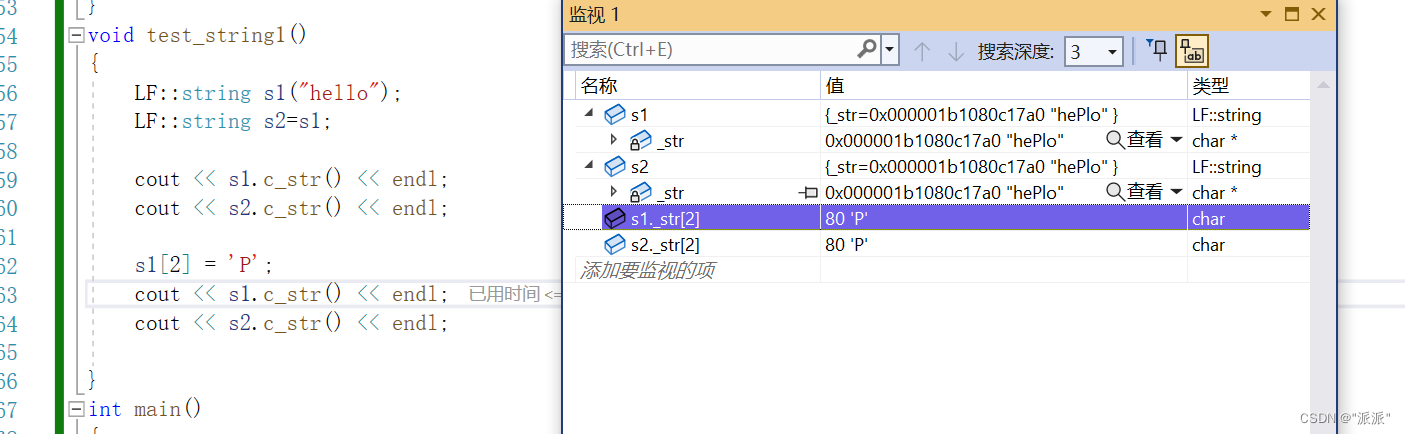Collapse the main function outline box

point(76,409)
